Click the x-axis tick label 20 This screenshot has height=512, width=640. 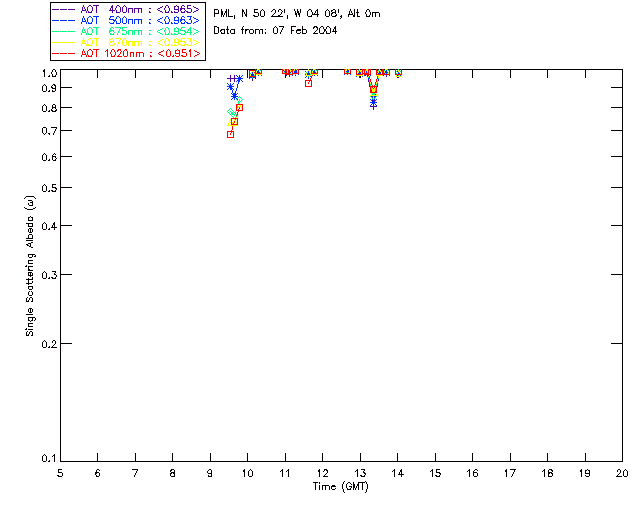(622, 473)
